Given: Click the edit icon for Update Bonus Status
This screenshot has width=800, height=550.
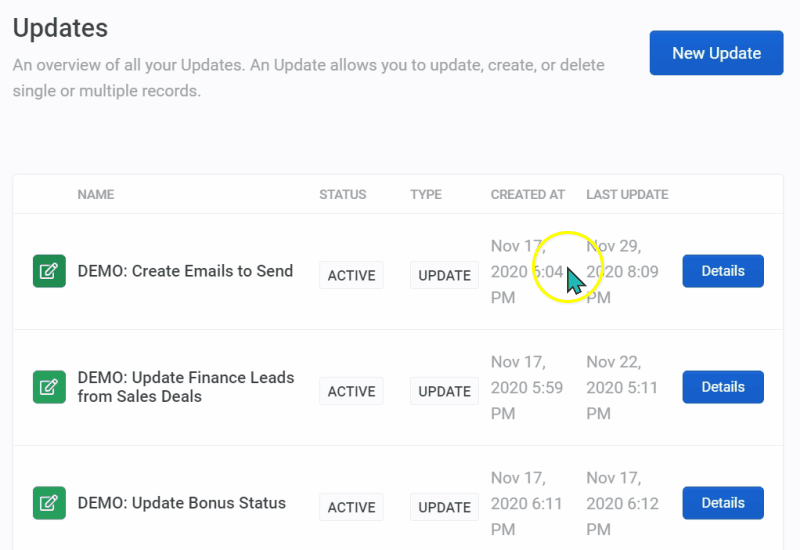Looking at the screenshot, I should point(49,503).
